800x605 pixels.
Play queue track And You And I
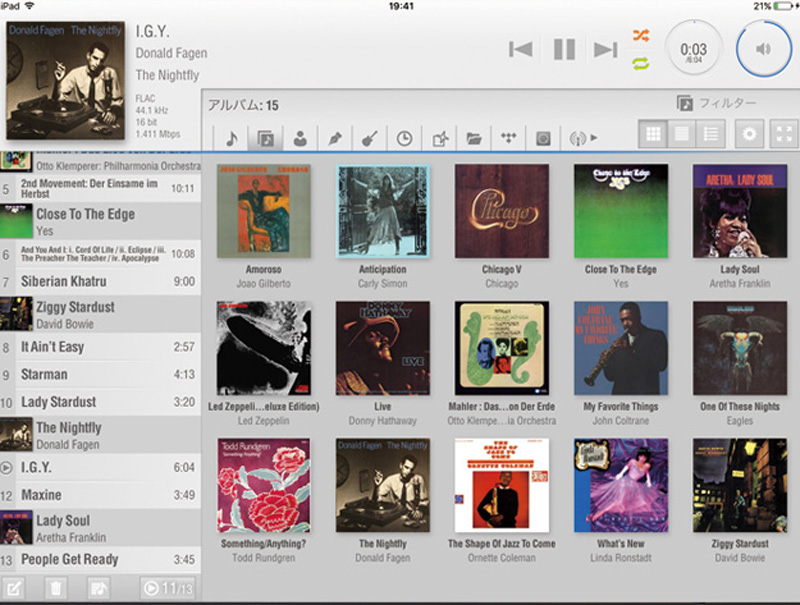click(x=101, y=254)
